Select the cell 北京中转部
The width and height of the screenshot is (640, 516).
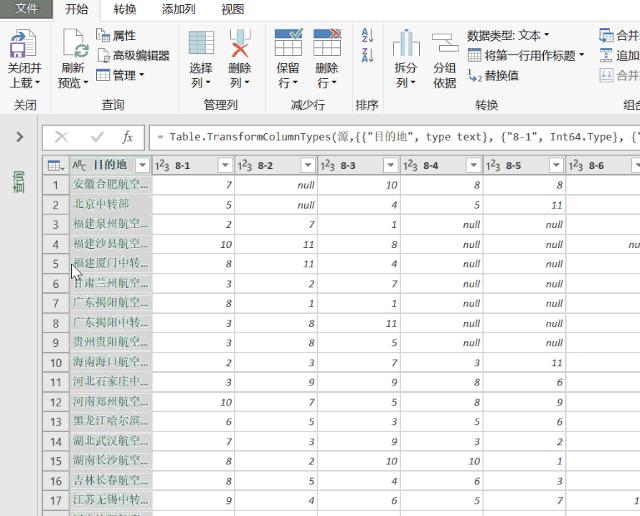(x=111, y=205)
